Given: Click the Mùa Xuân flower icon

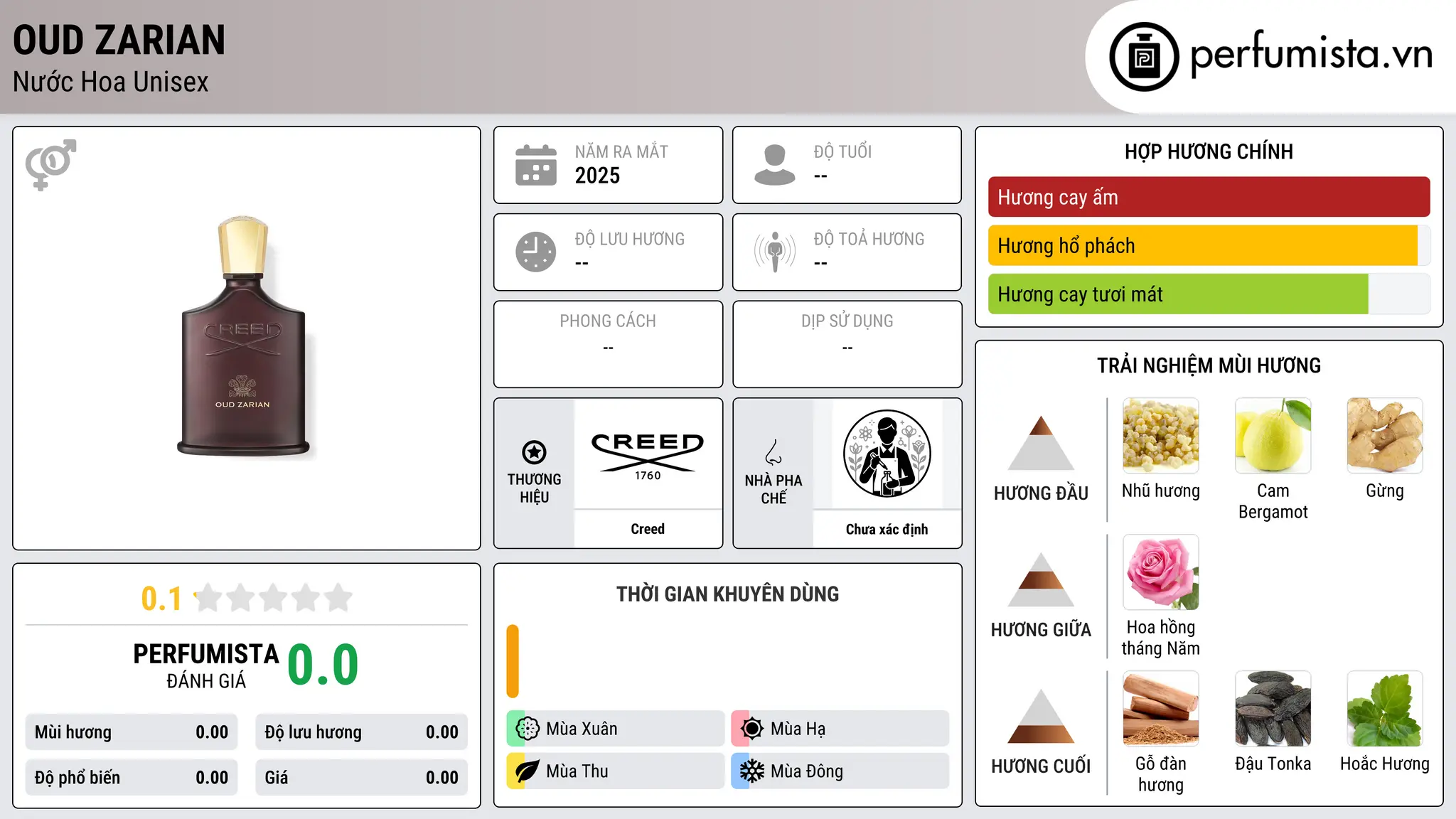Looking at the screenshot, I should pyautogui.click(x=528, y=729).
